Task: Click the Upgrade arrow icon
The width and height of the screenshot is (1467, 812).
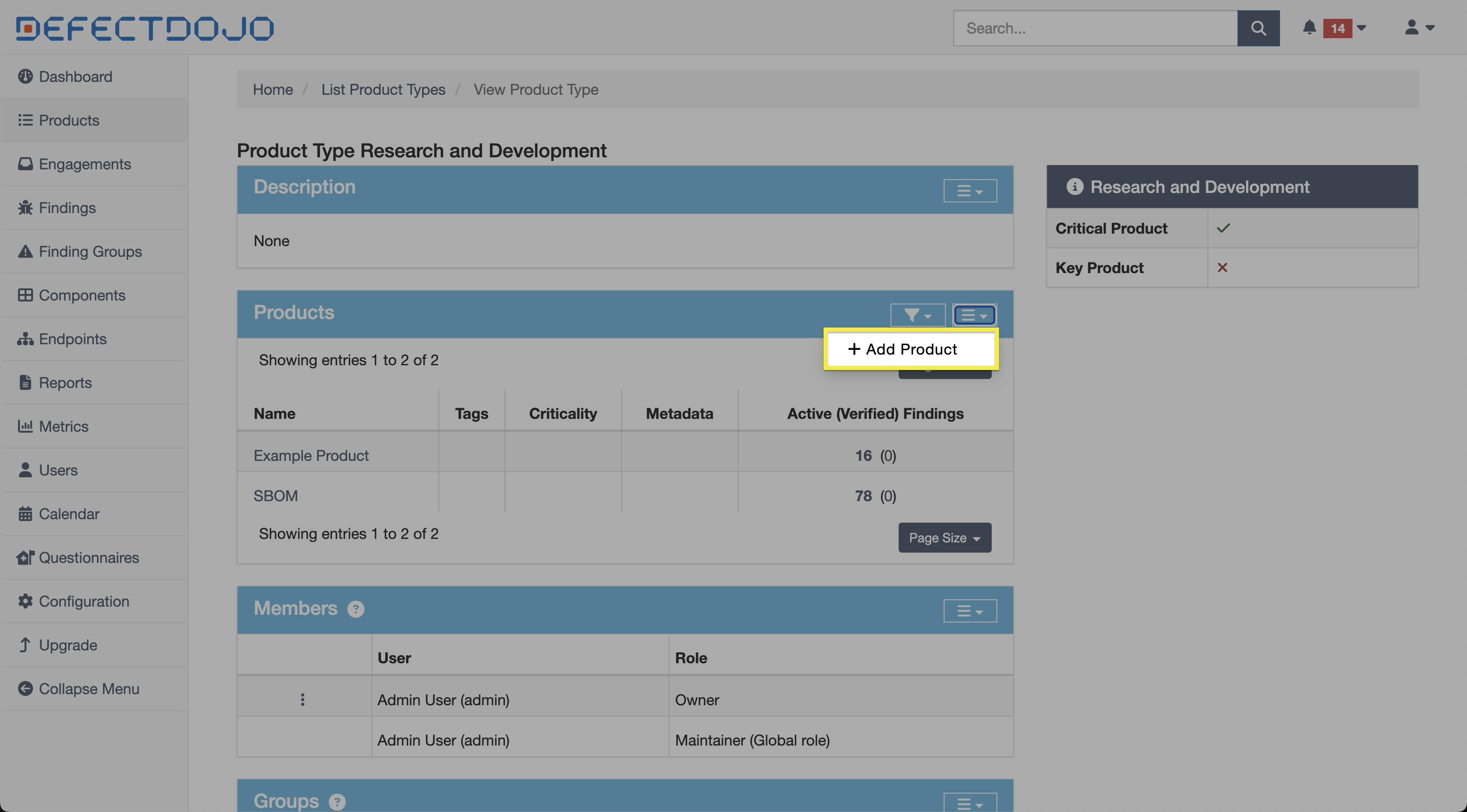Action: click(x=24, y=645)
